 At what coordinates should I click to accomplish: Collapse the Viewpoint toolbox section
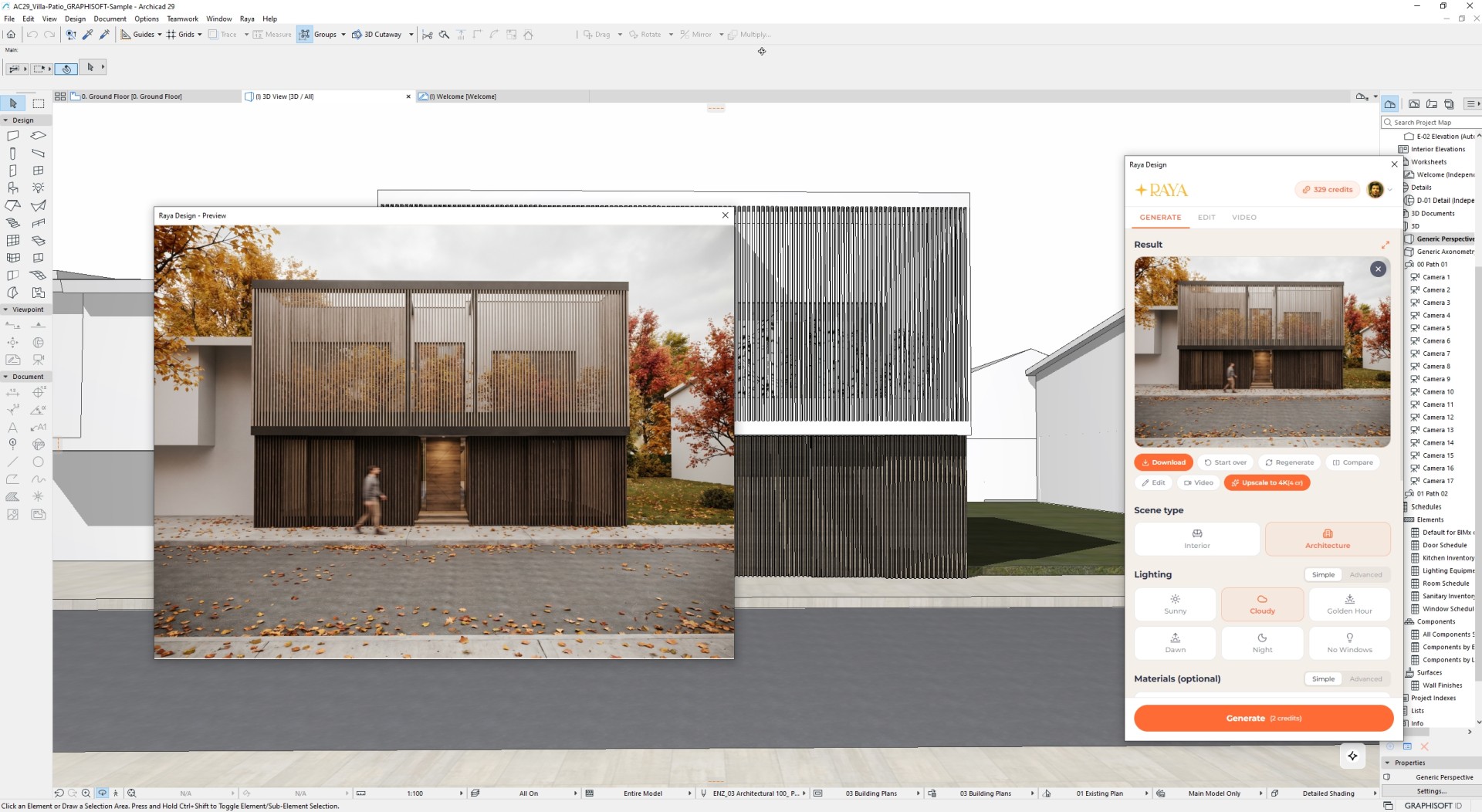tap(6, 310)
